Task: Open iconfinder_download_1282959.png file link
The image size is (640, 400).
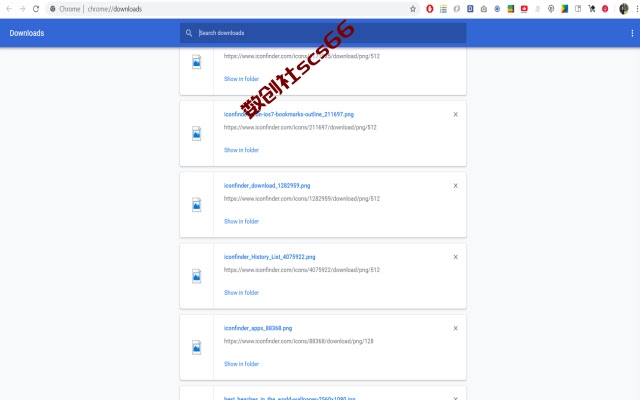Action: (x=267, y=186)
